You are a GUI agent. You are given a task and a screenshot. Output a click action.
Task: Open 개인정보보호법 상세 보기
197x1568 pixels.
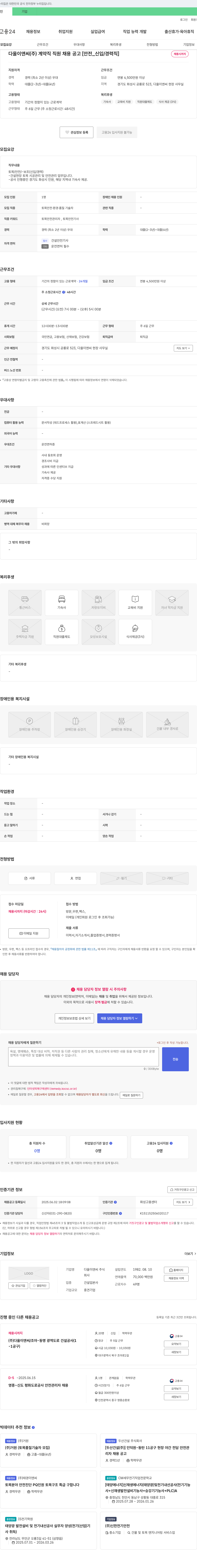tap(74, 1018)
